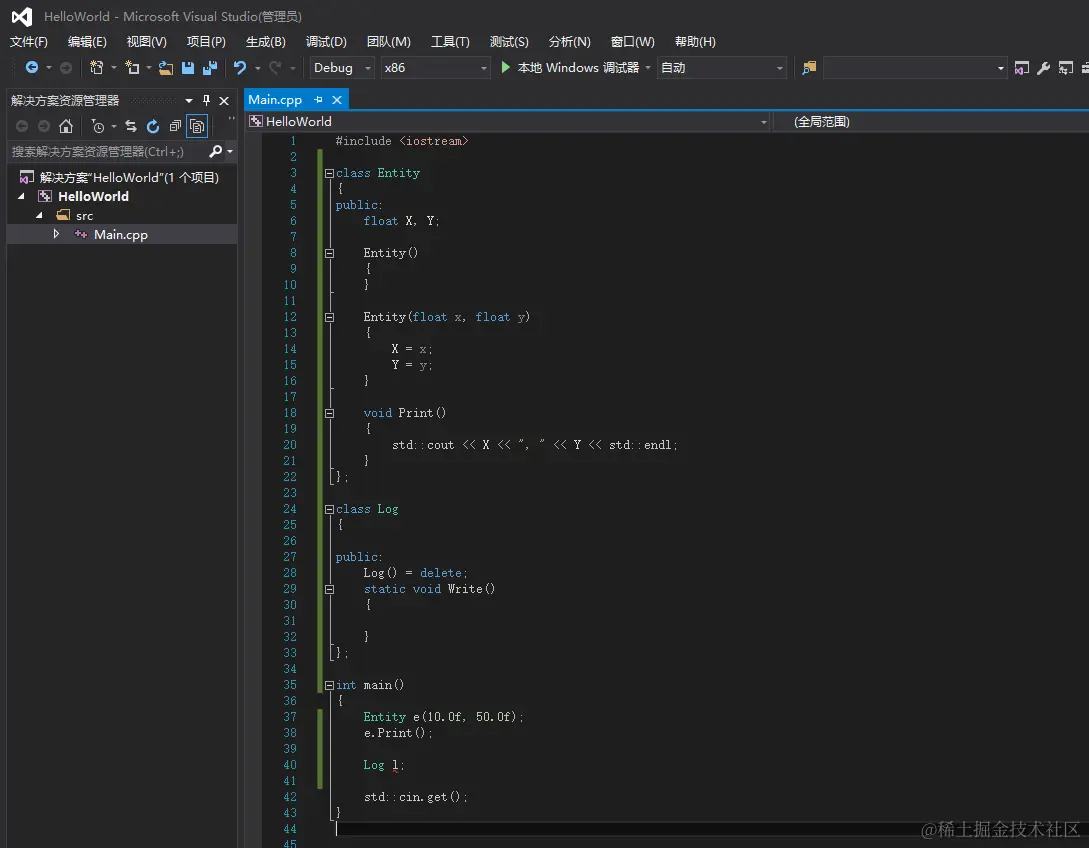Image resolution: width=1089 pixels, height=848 pixels.
Task: Click the Find in Files toolbar icon
Action: click(809, 68)
